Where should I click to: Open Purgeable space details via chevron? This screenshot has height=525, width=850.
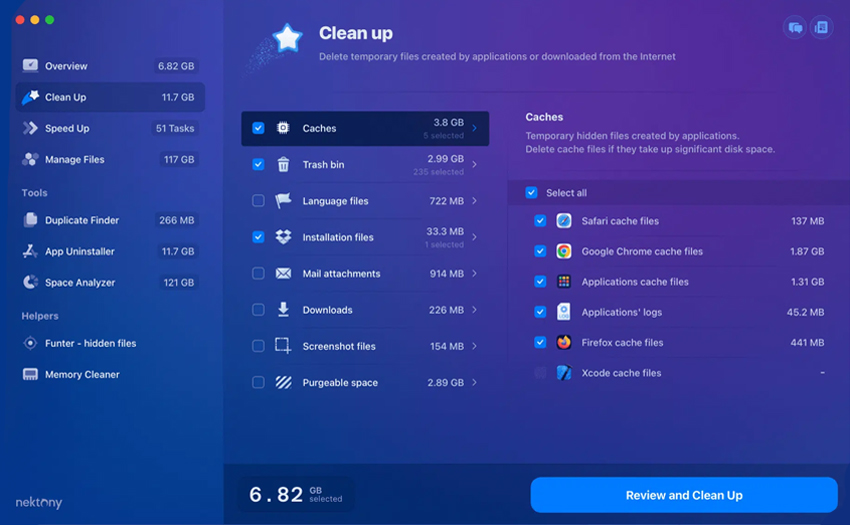474,383
